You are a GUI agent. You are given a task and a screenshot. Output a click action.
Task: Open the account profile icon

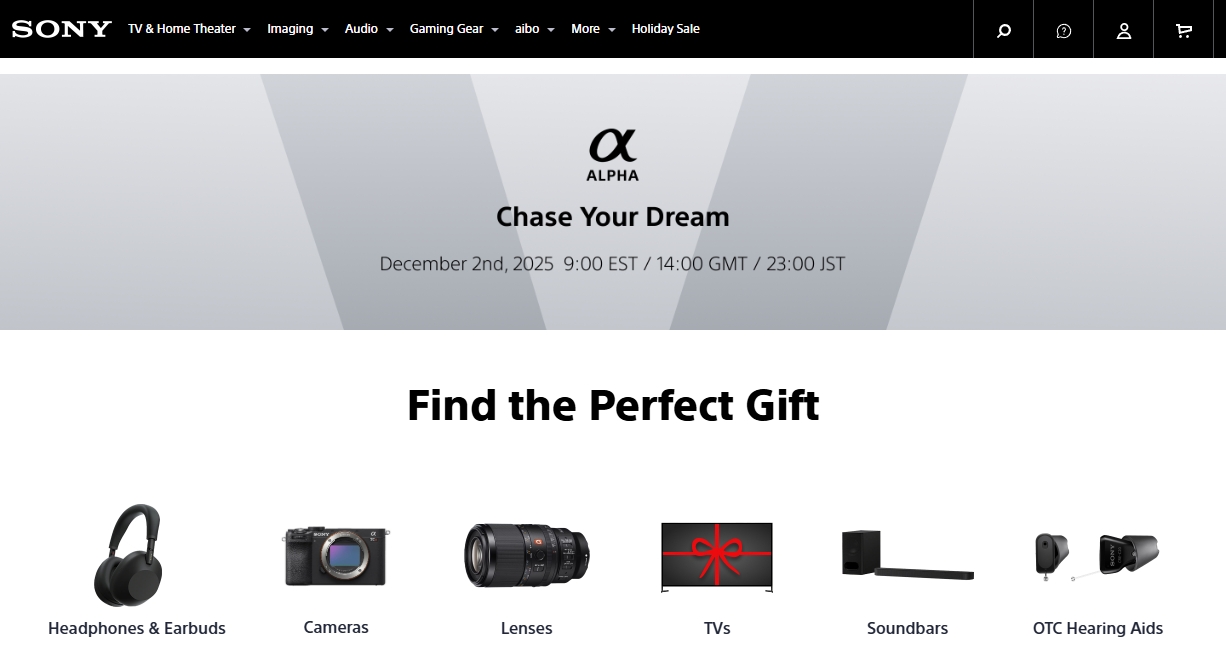click(x=1124, y=30)
